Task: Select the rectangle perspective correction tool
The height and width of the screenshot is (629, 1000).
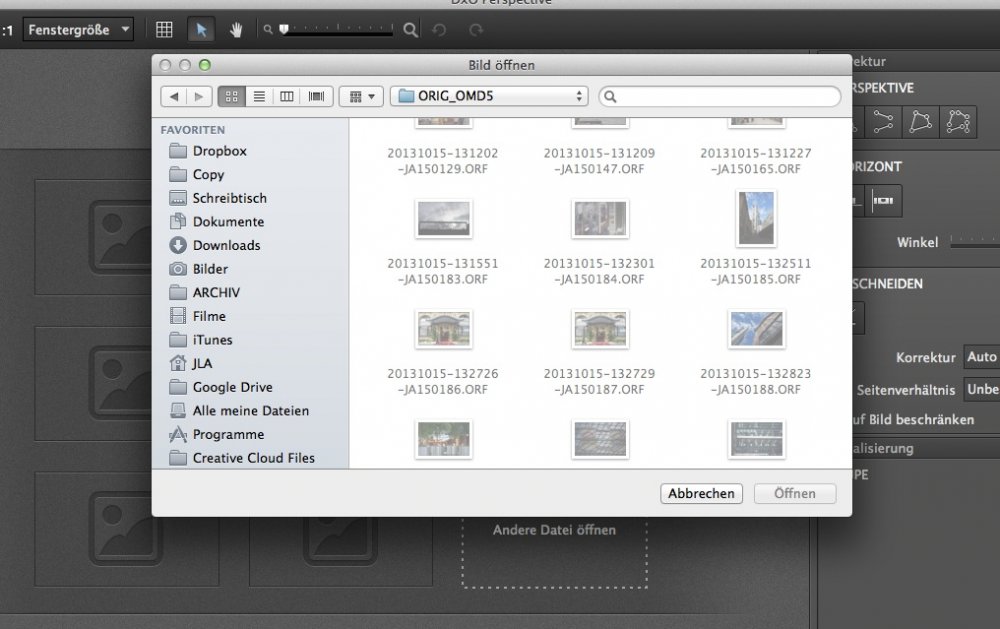Action: 920,122
